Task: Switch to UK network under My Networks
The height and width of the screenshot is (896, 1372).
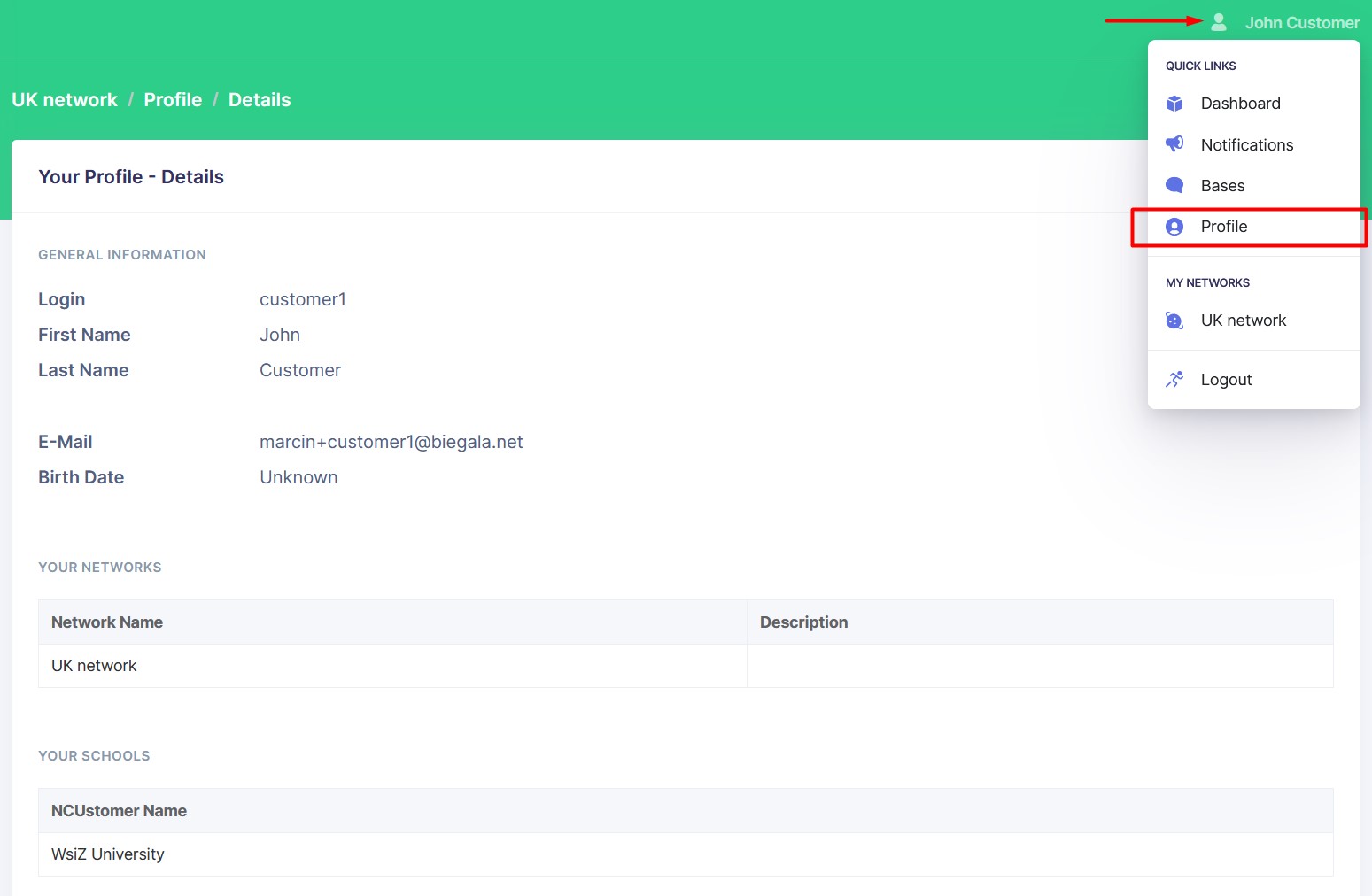Action: (1243, 321)
